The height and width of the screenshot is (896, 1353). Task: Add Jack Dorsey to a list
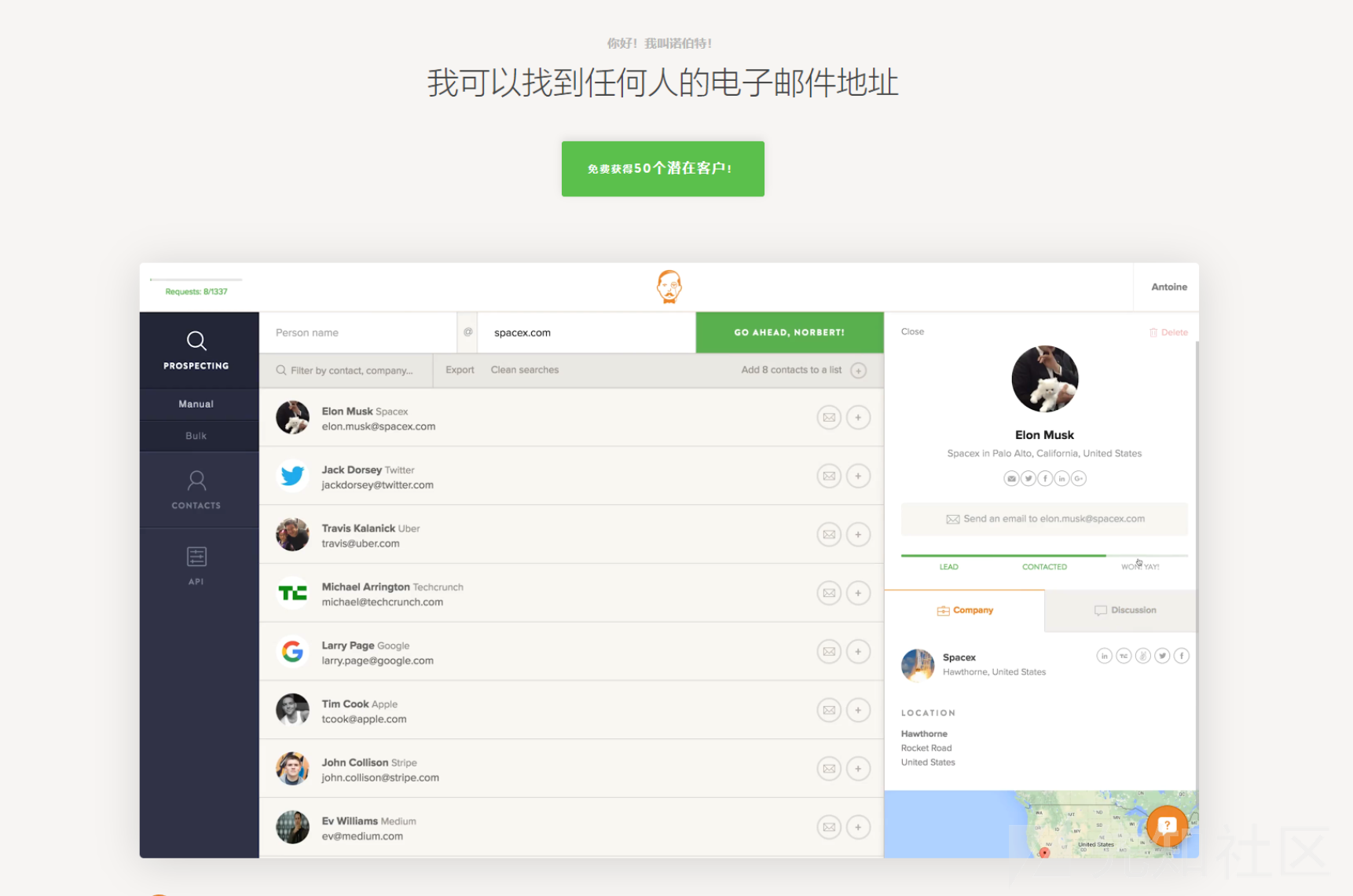pyautogui.click(x=858, y=476)
